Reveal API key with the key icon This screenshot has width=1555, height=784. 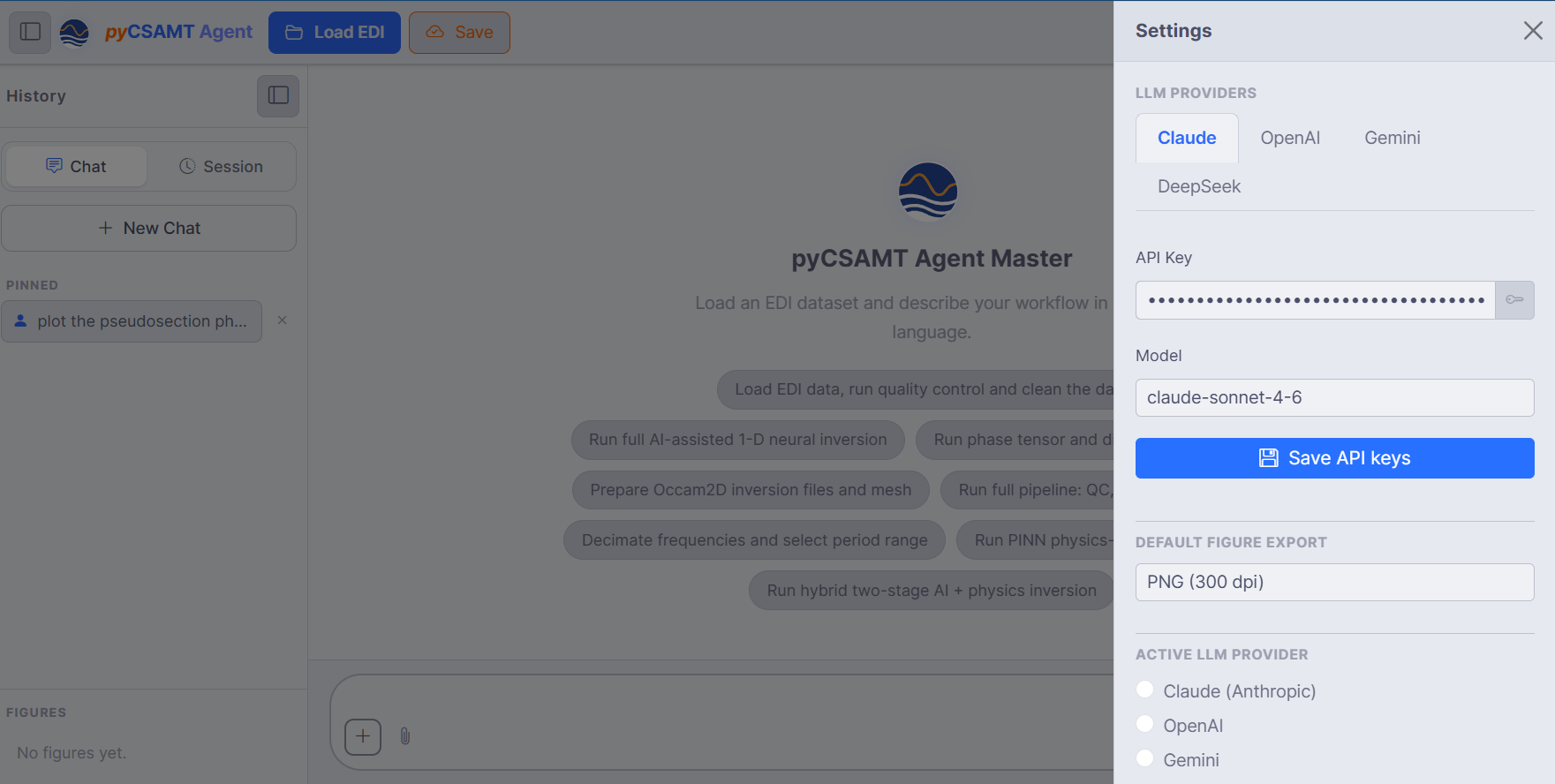[x=1514, y=300]
